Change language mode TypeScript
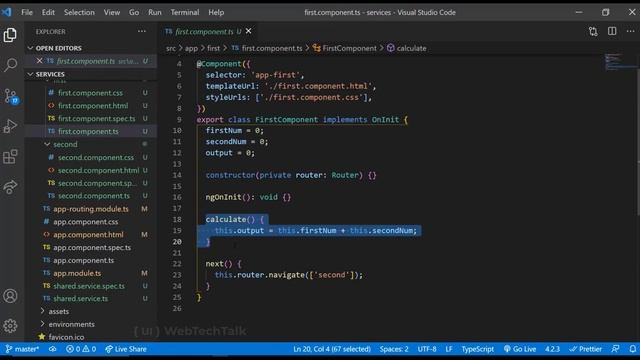Image resolution: width=640 pixels, height=360 pixels. 478,349
